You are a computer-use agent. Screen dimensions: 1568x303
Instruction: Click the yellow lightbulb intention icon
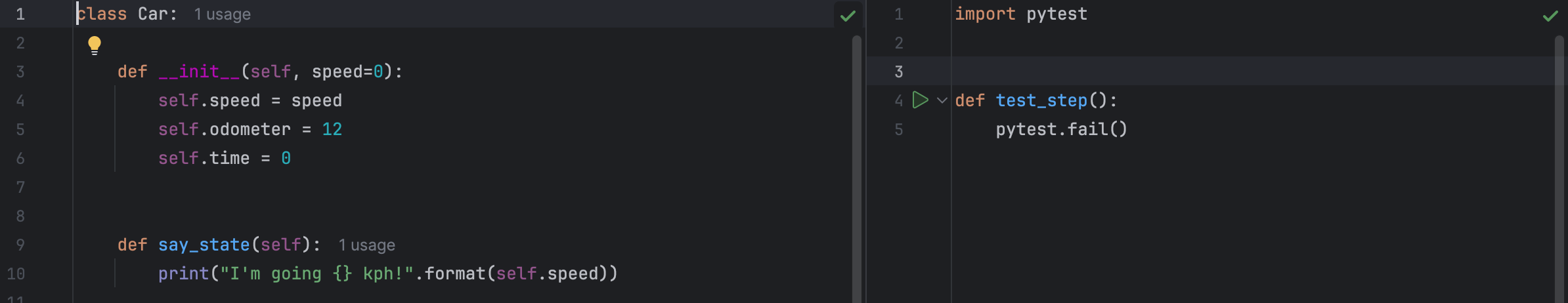click(x=95, y=45)
